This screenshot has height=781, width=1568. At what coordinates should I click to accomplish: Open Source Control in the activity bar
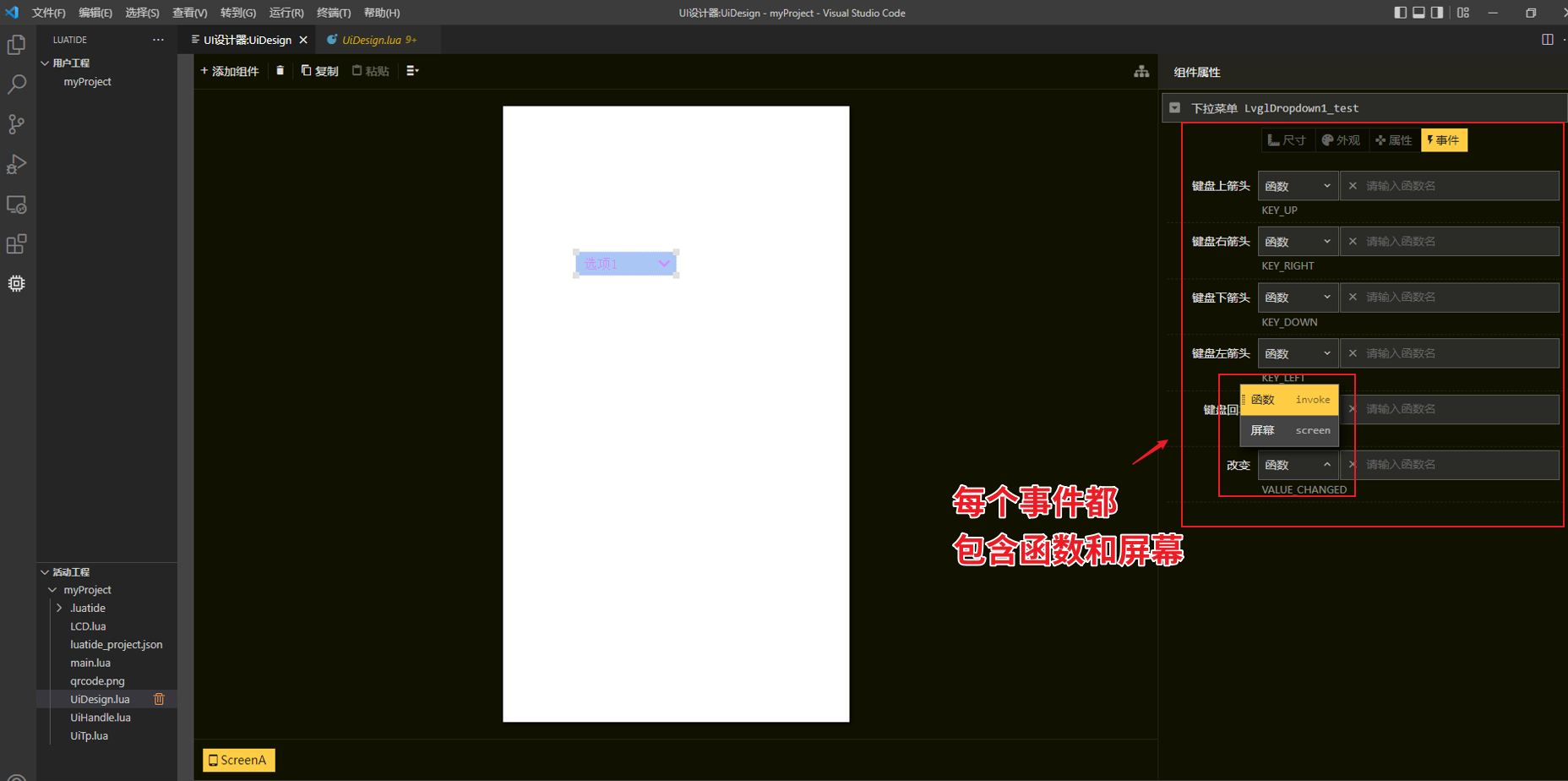[x=17, y=124]
